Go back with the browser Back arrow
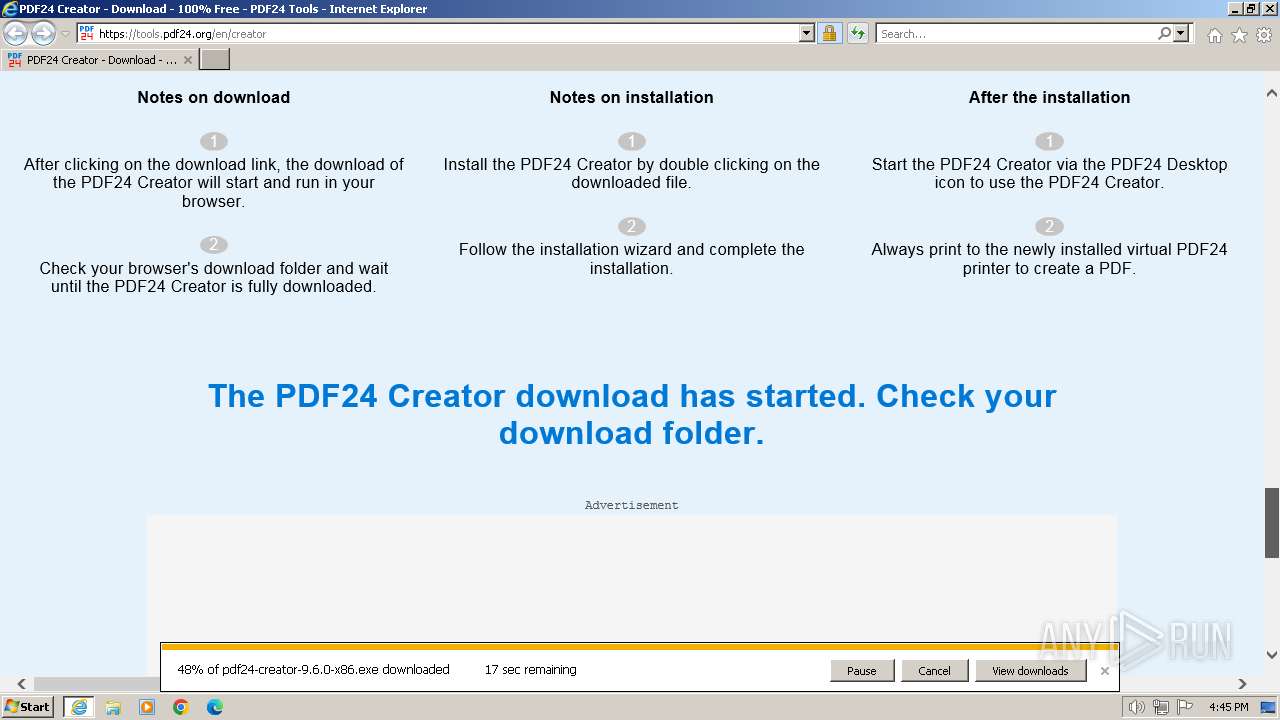The width and height of the screenshot is (1280, 720). coord(16,34)
